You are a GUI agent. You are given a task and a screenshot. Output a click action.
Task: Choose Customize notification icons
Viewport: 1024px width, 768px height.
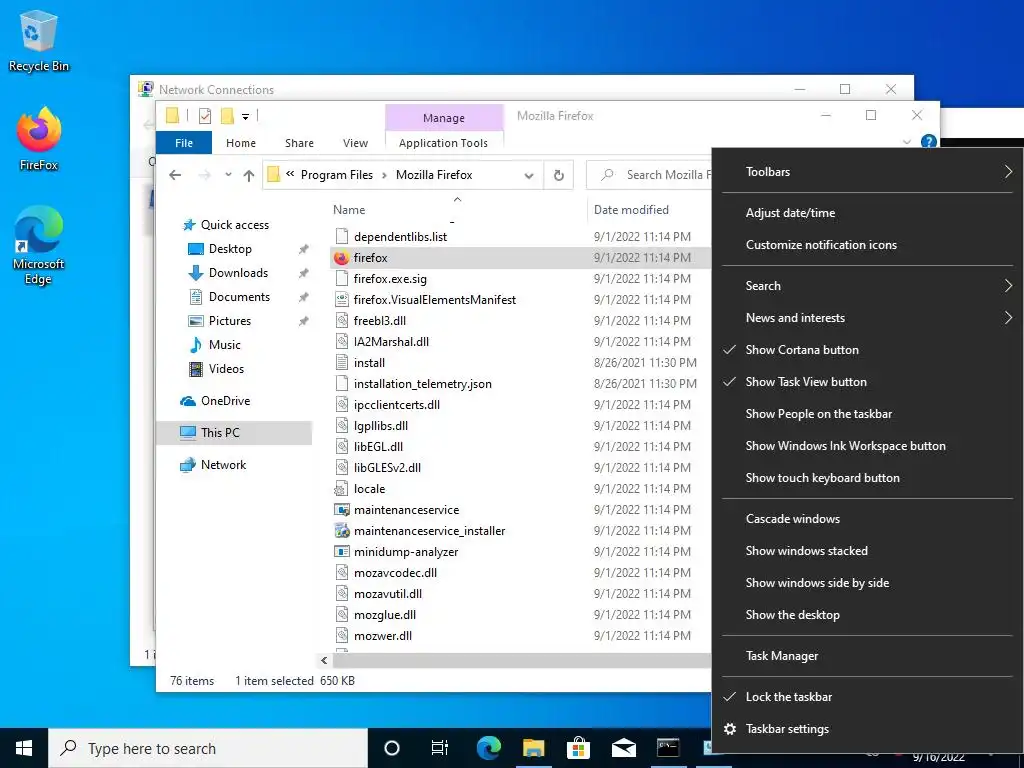867,245
